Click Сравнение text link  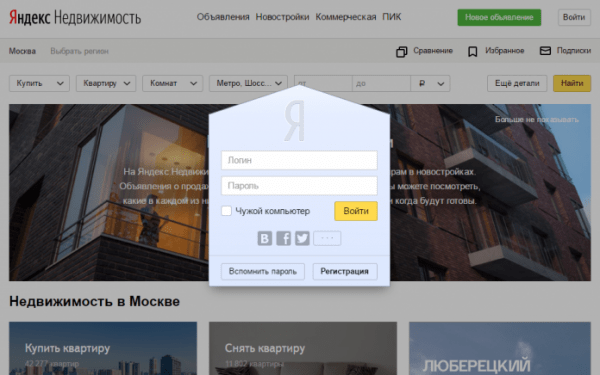click(433, 51)
